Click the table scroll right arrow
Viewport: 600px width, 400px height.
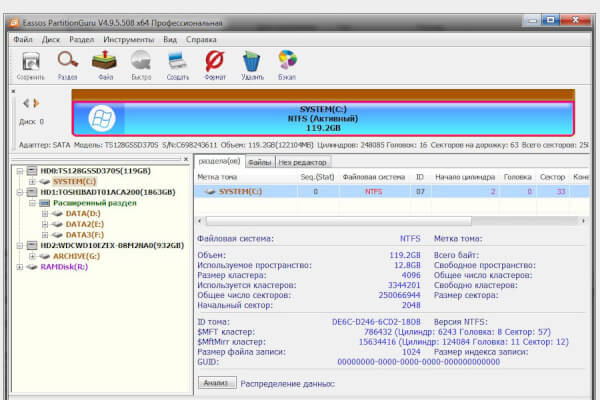pos(583,221)
